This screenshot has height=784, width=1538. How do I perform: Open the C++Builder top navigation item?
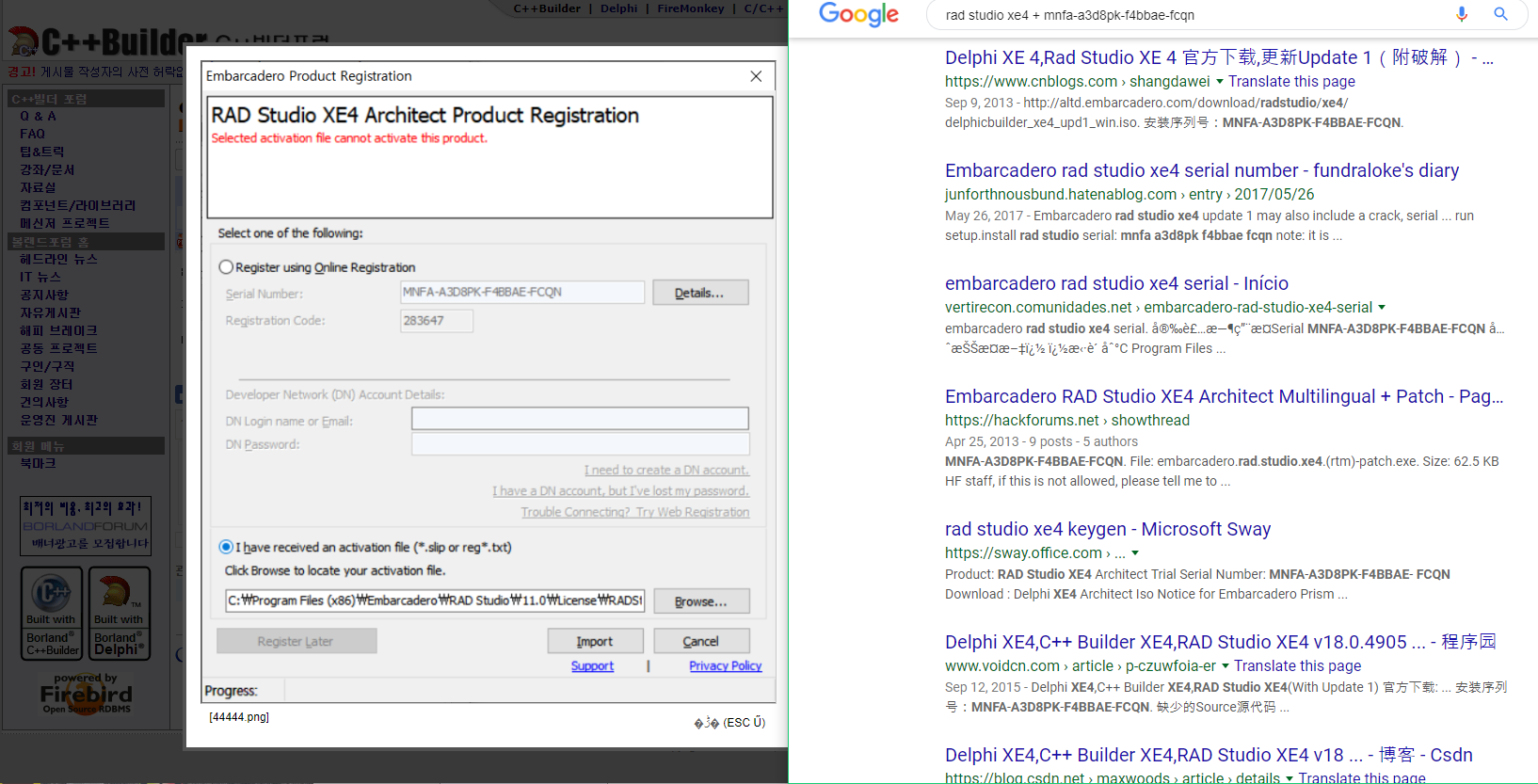(x=547, y=8)
